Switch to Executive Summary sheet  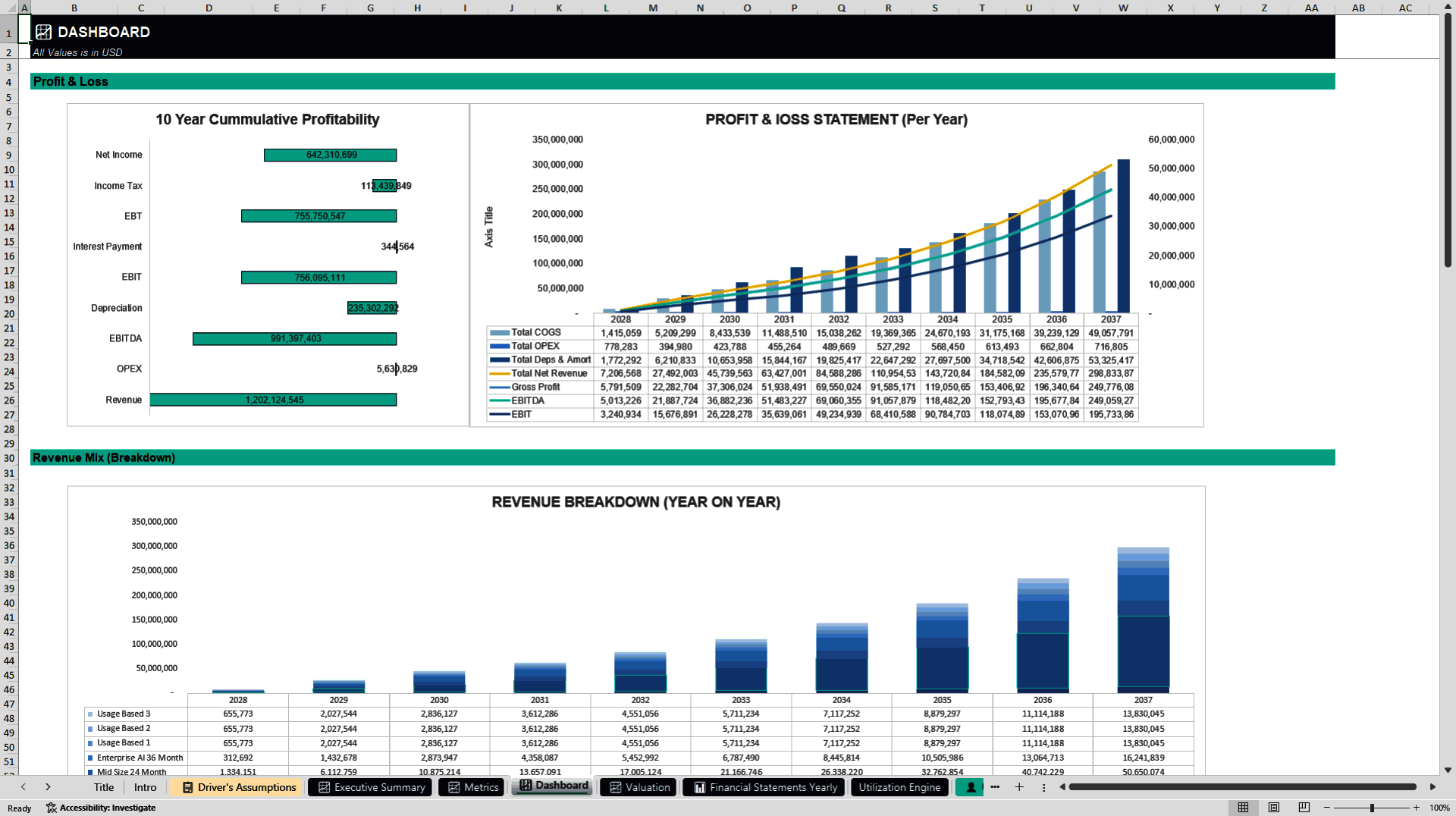click(x=371, y=787)
